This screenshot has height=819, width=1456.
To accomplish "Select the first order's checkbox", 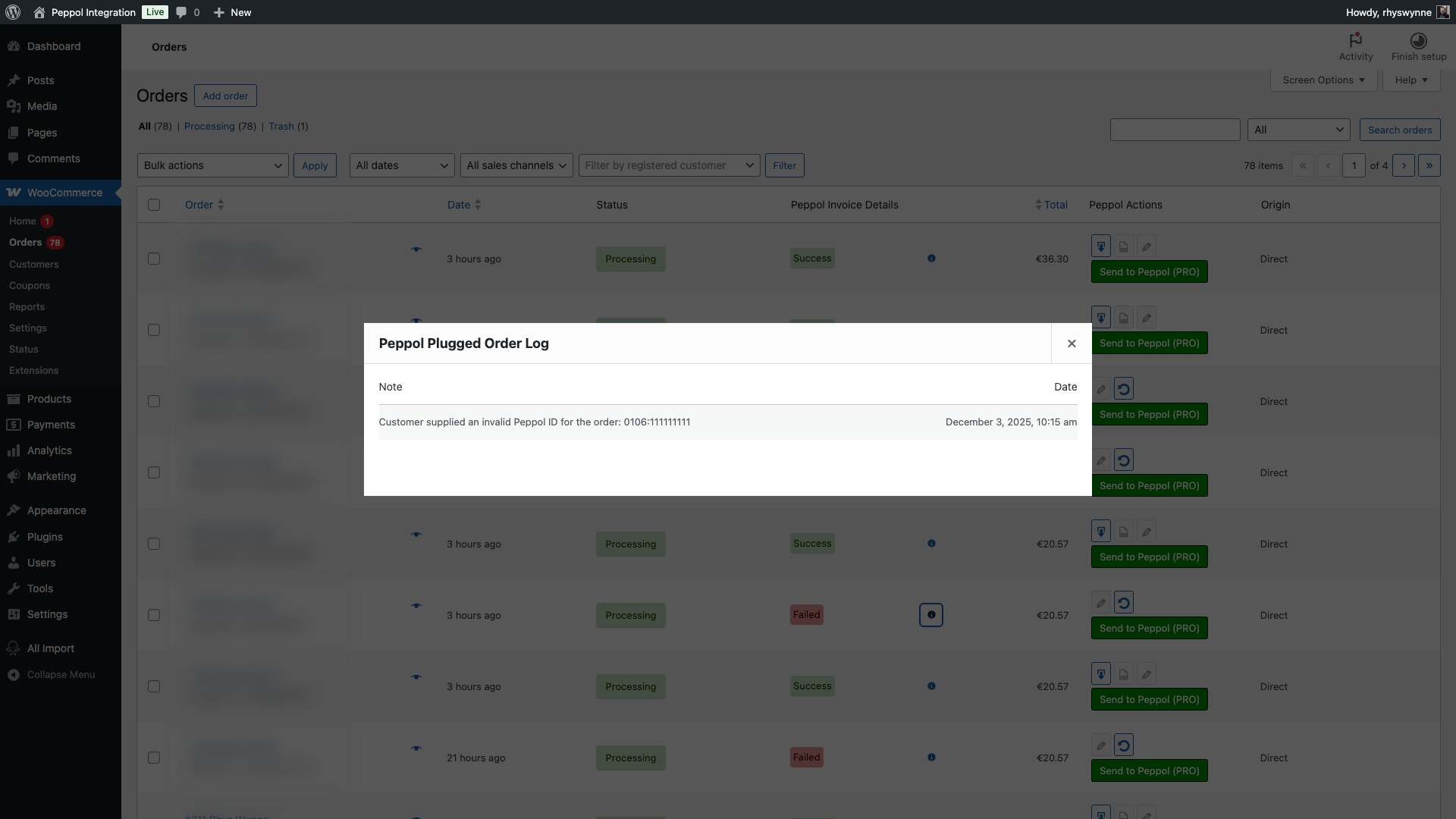I will point(154,259).
